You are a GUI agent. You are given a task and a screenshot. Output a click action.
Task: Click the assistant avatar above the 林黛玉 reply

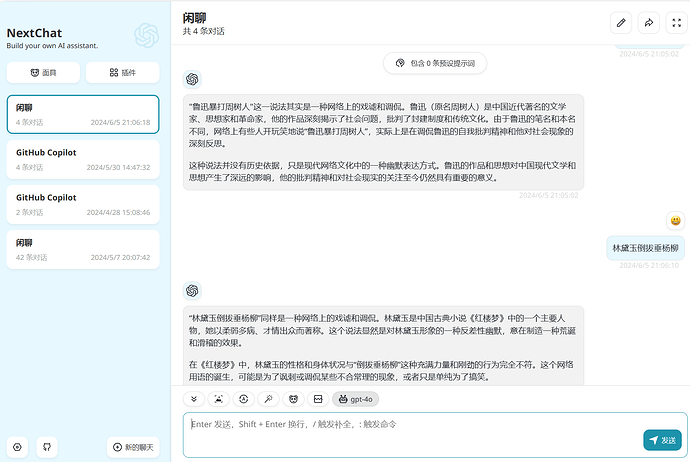click(192, 290)
